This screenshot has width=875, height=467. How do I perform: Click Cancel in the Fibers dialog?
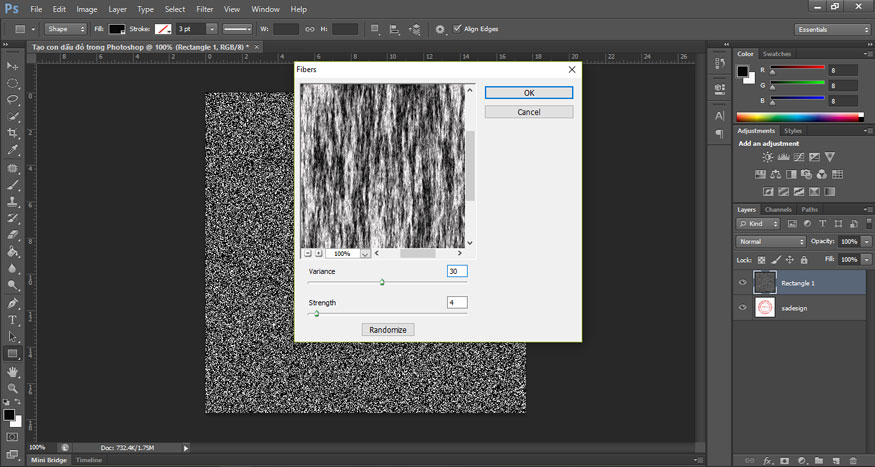[529, 112]
